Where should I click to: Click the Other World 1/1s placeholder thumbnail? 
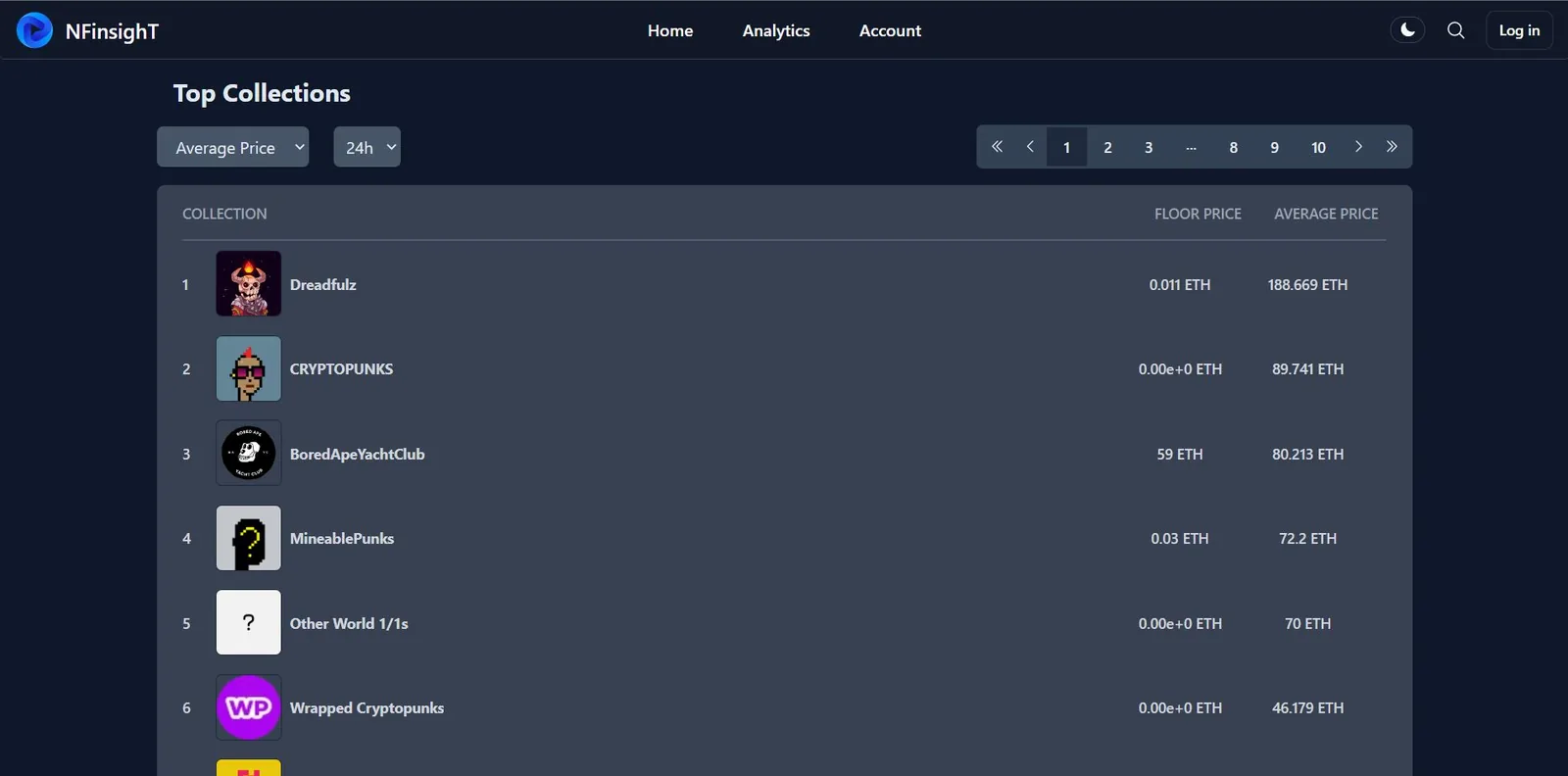click(248, 622)
